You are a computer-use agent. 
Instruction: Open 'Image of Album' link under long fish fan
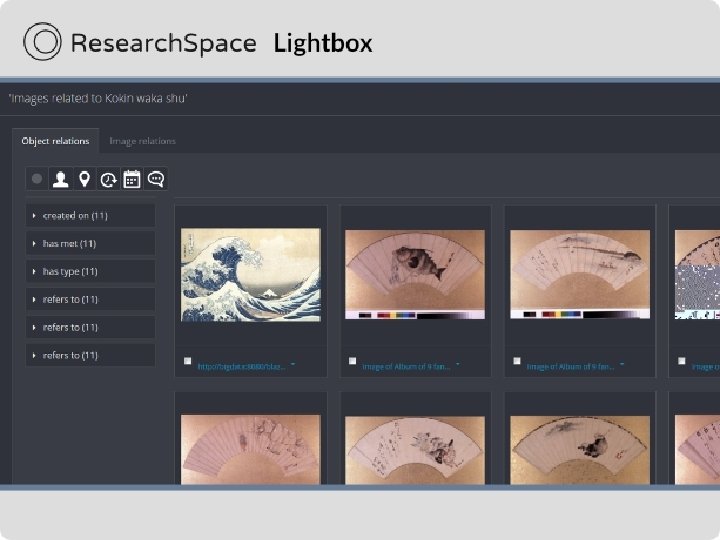[570, 366]
